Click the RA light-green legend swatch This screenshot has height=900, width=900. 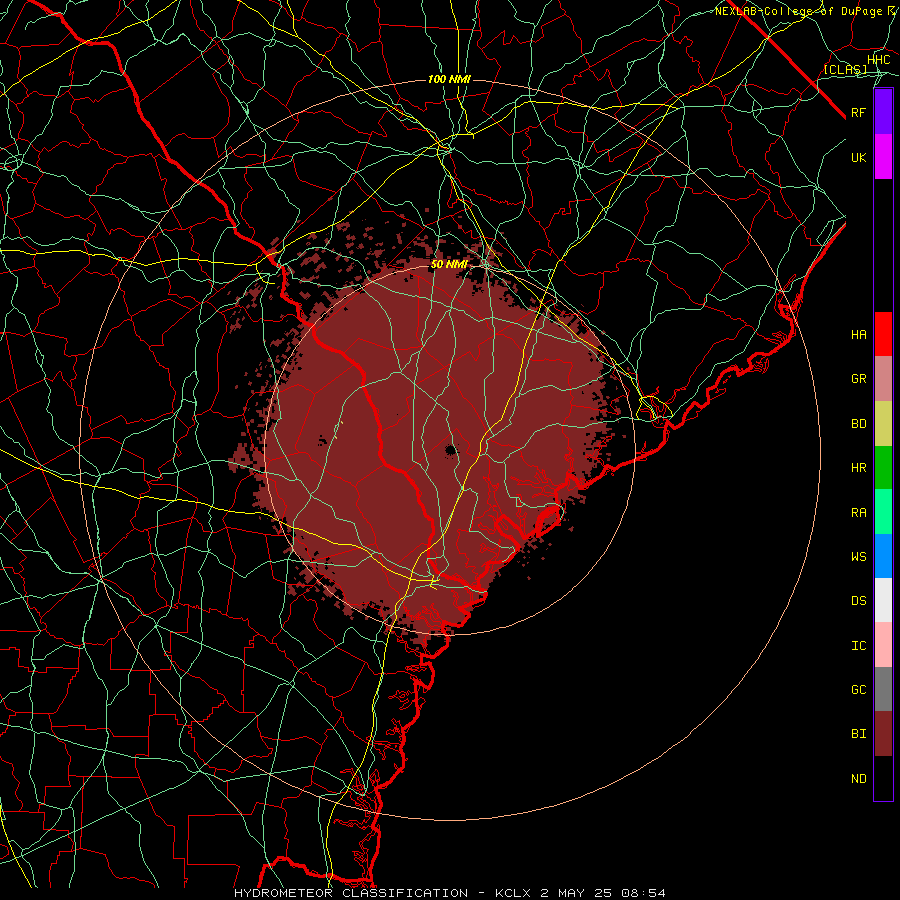pyautogui.click(x=883, y=512)
